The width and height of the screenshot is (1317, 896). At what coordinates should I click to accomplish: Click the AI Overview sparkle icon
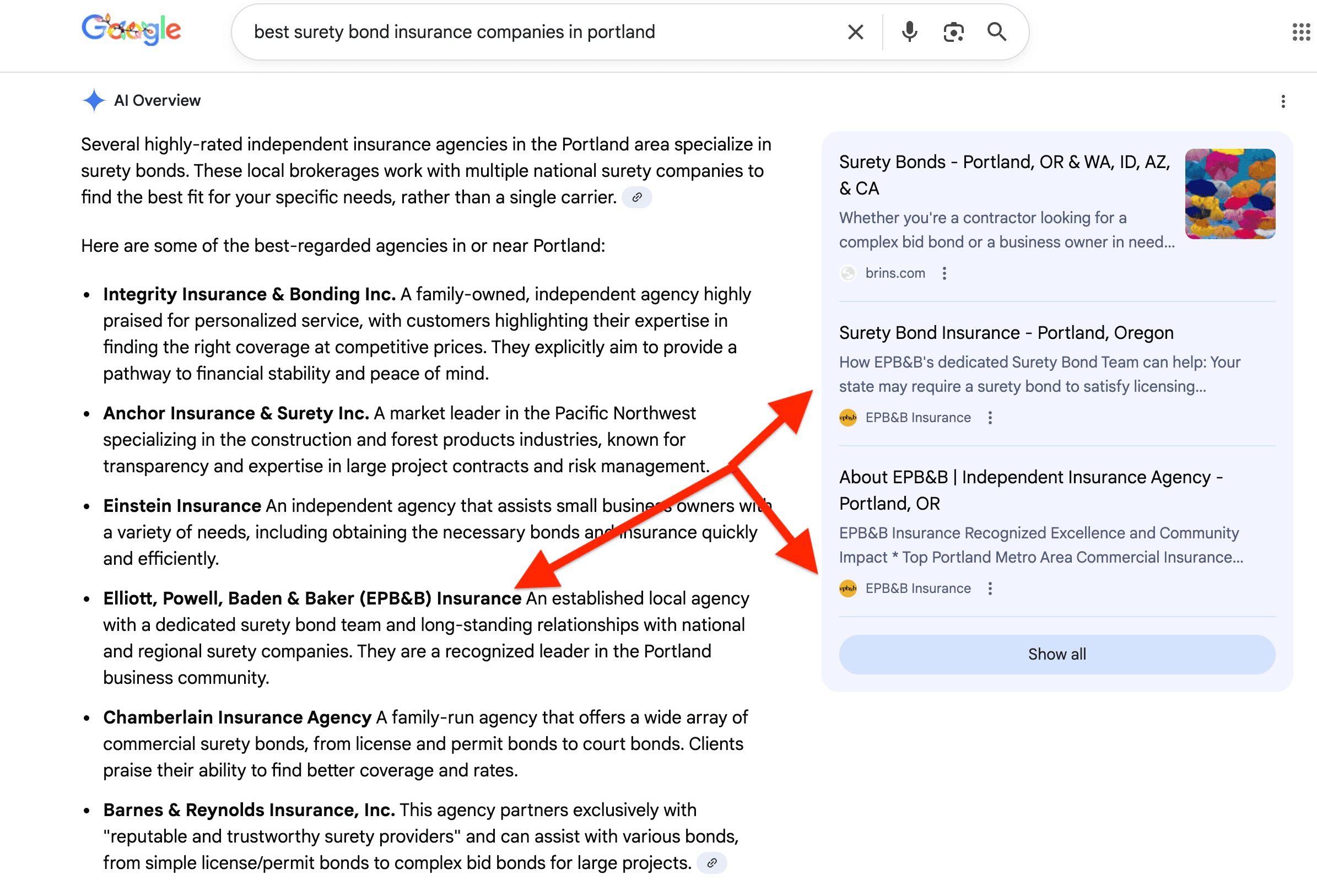[x=94, y=100]
